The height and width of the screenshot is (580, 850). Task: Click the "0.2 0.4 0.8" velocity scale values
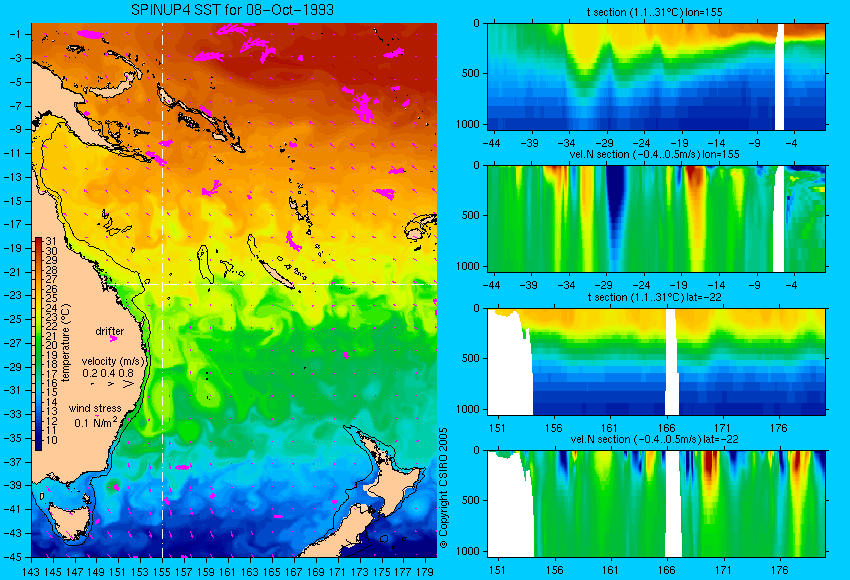[108, 373]
